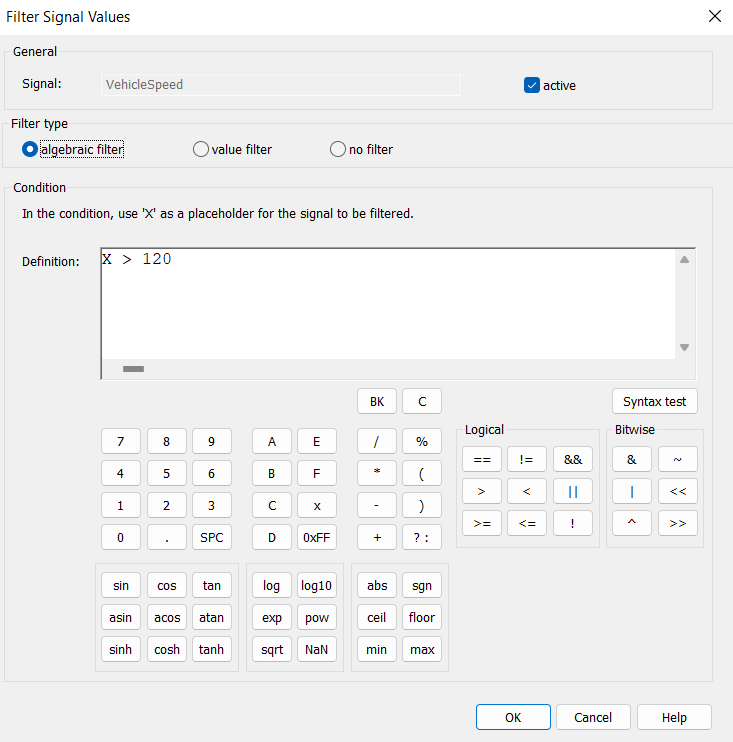Screen dimensions: 733x742
Task: Insert the <= operator
Action: (x=527, y=523)
